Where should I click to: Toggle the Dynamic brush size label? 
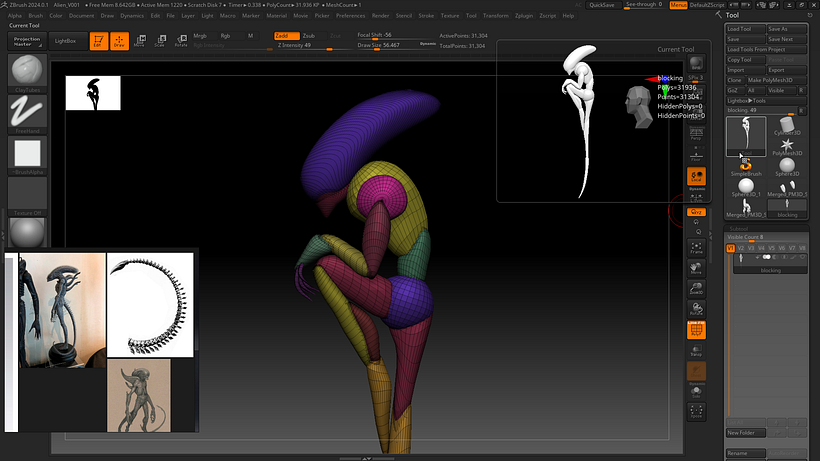click(x=428, y=44)
